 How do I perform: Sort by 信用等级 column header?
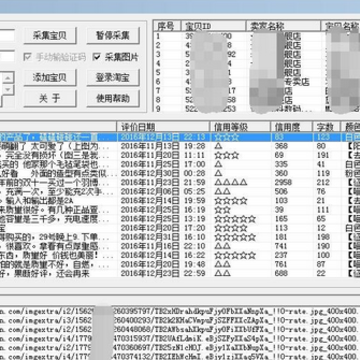pos(240,127)
